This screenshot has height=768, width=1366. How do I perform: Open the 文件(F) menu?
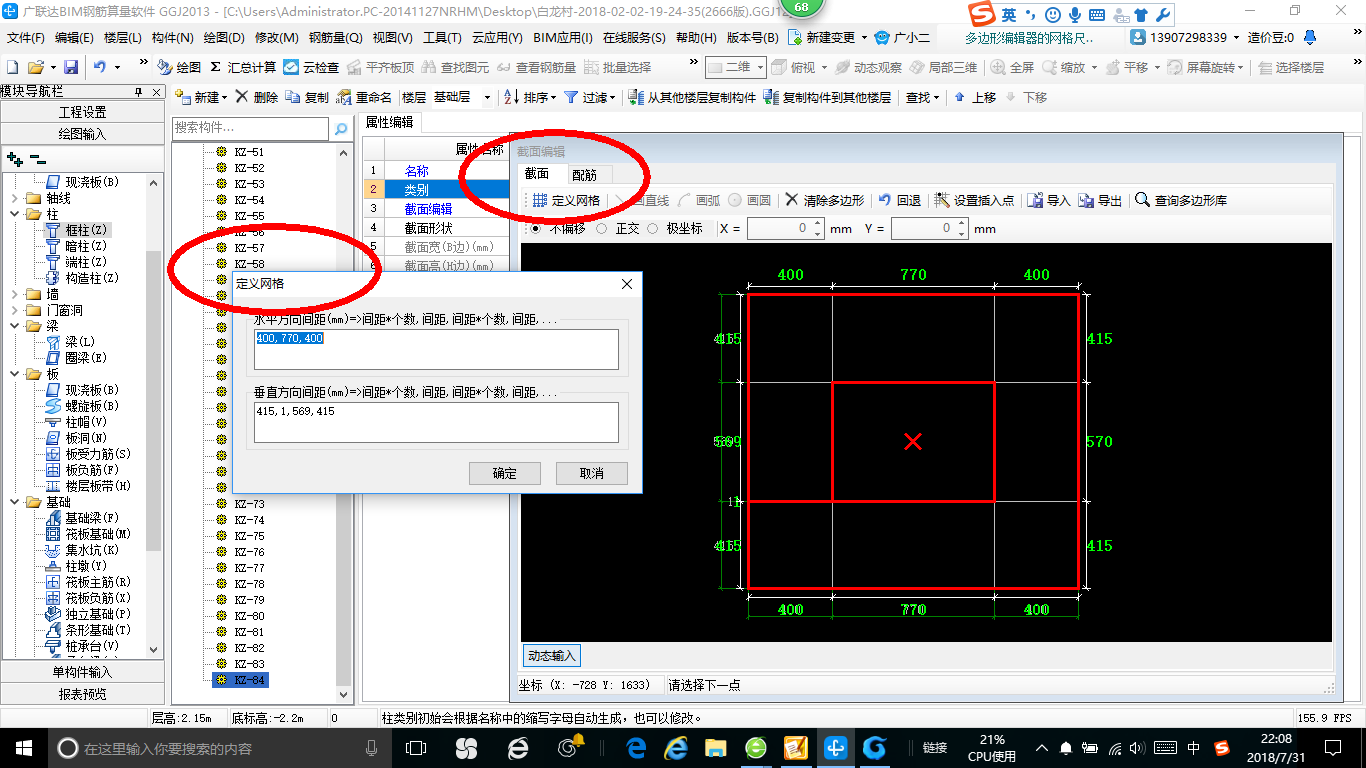(26, 37)
